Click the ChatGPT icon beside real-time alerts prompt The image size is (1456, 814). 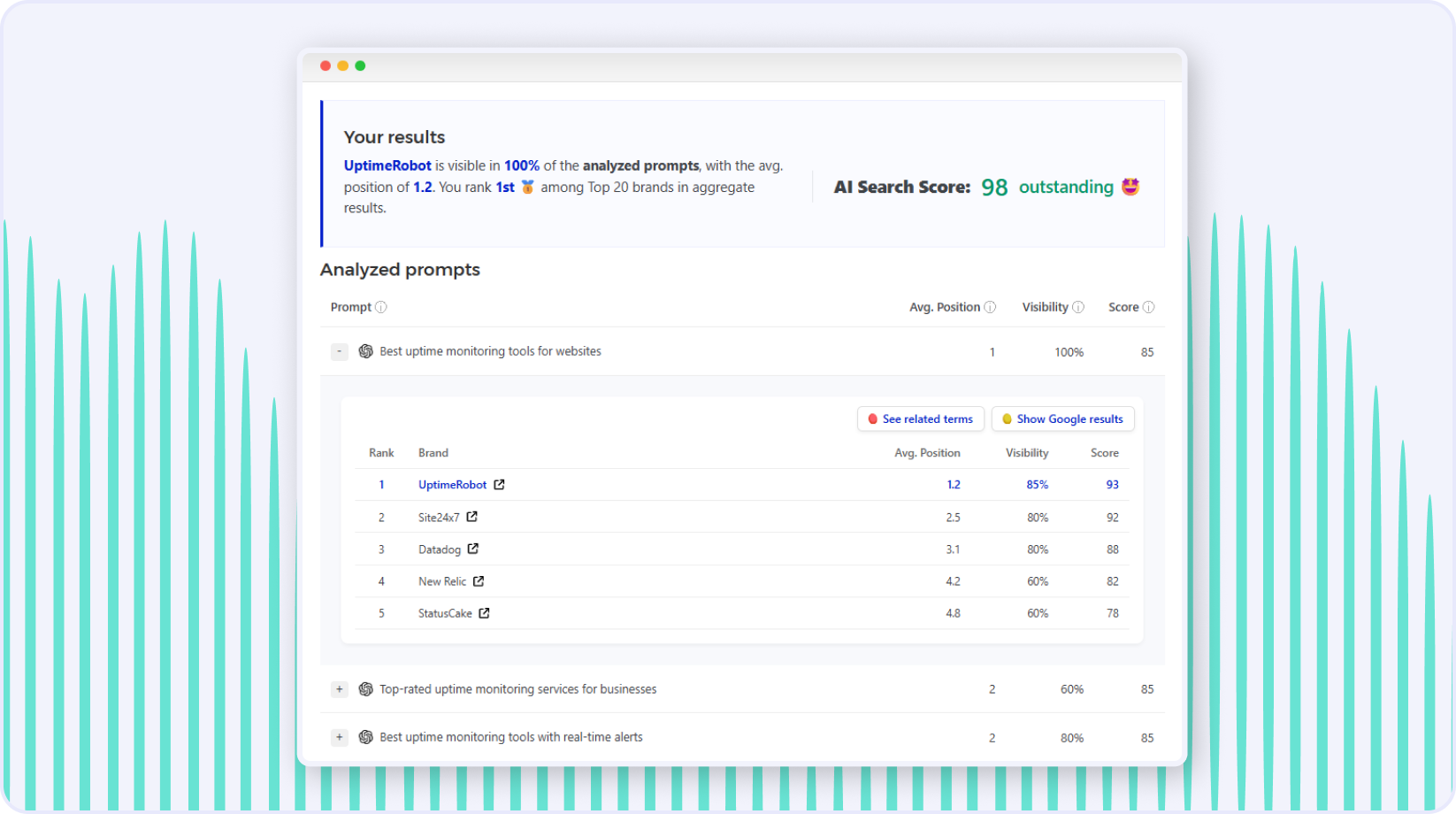(x=364, y=736)
